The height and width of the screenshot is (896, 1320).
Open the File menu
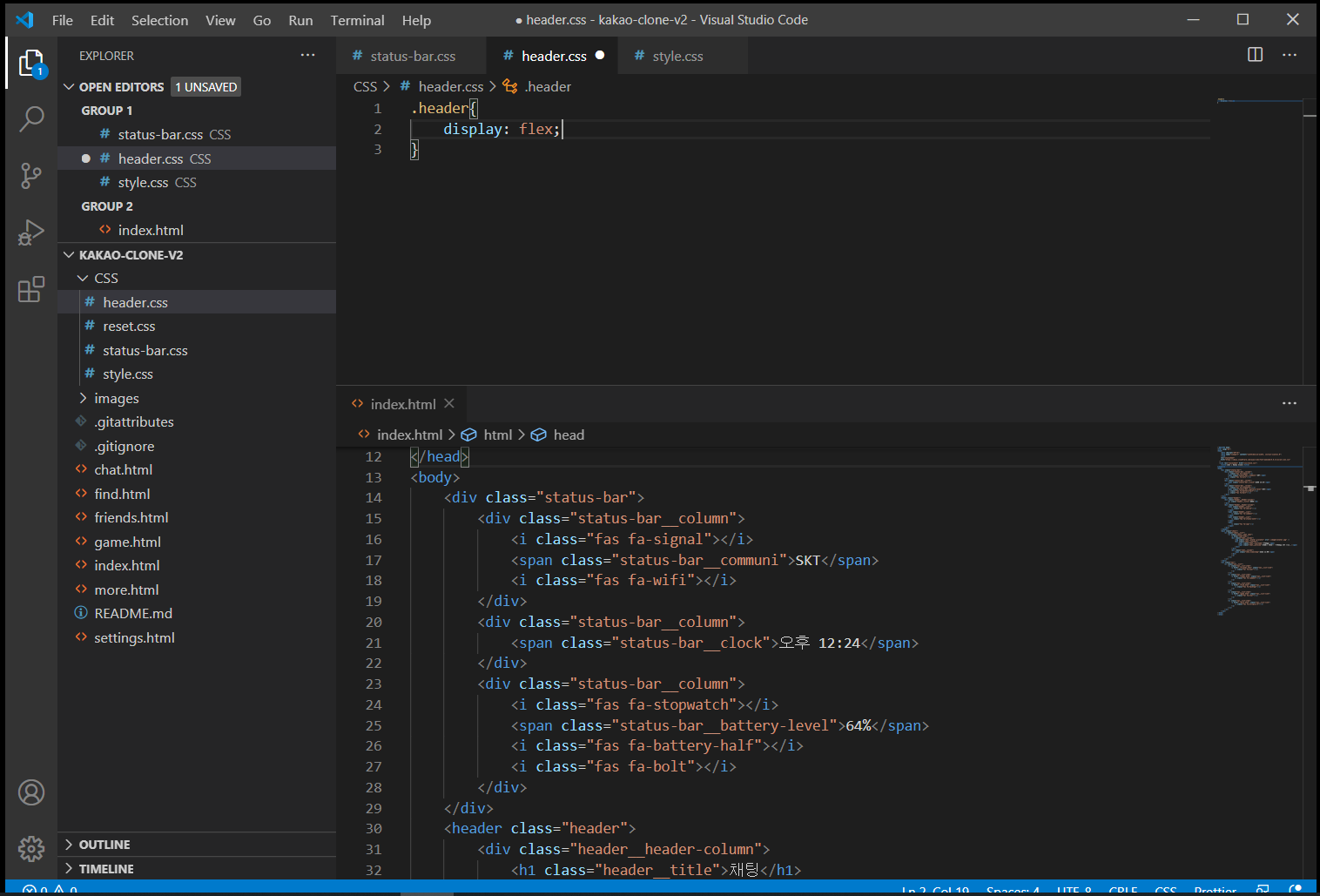(x=63, y=20)
